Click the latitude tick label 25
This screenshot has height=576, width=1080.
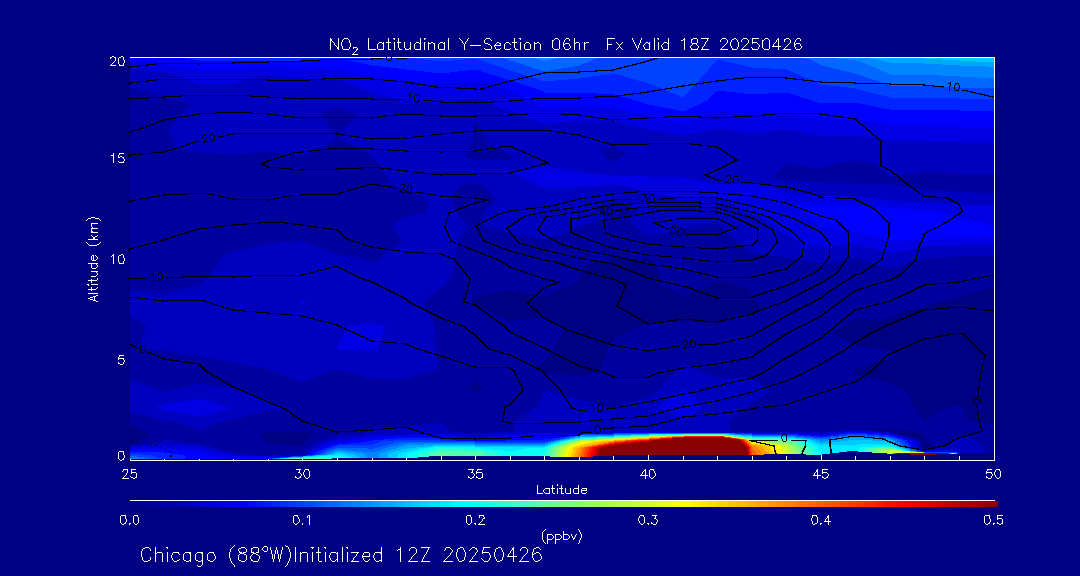pyautogui.click(x=129, y=473)
